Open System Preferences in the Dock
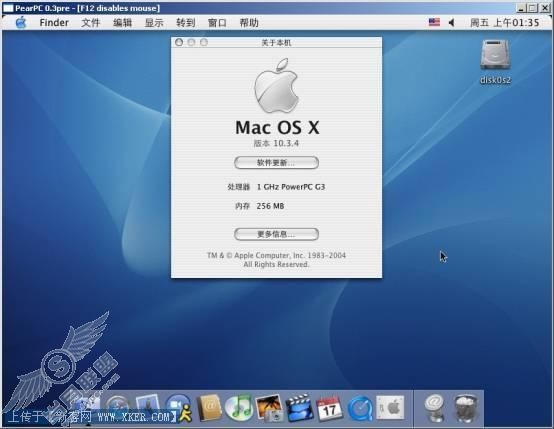The height and width of the screenshot is (429, 554). [x=390, y=407]
